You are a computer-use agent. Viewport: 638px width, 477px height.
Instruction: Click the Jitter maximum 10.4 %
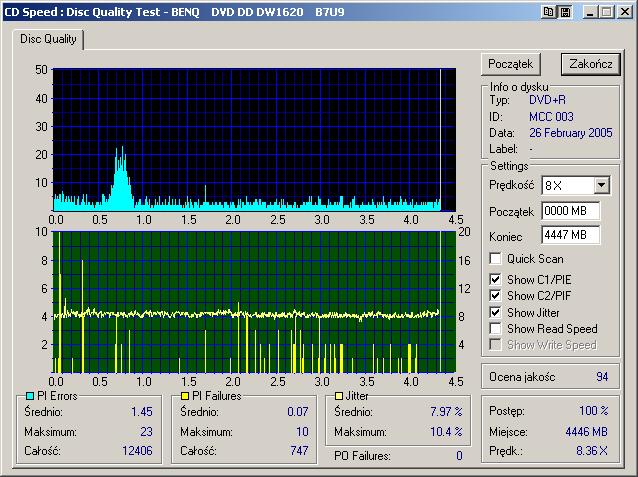click(x=446, y=431)
